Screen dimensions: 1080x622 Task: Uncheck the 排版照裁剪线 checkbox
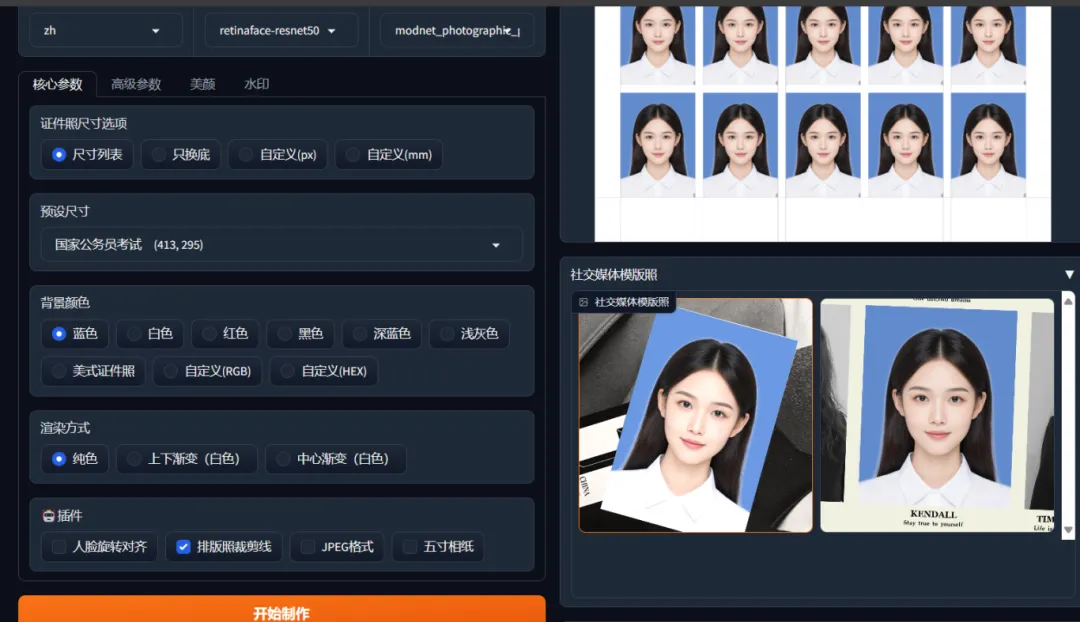(183, 547)
